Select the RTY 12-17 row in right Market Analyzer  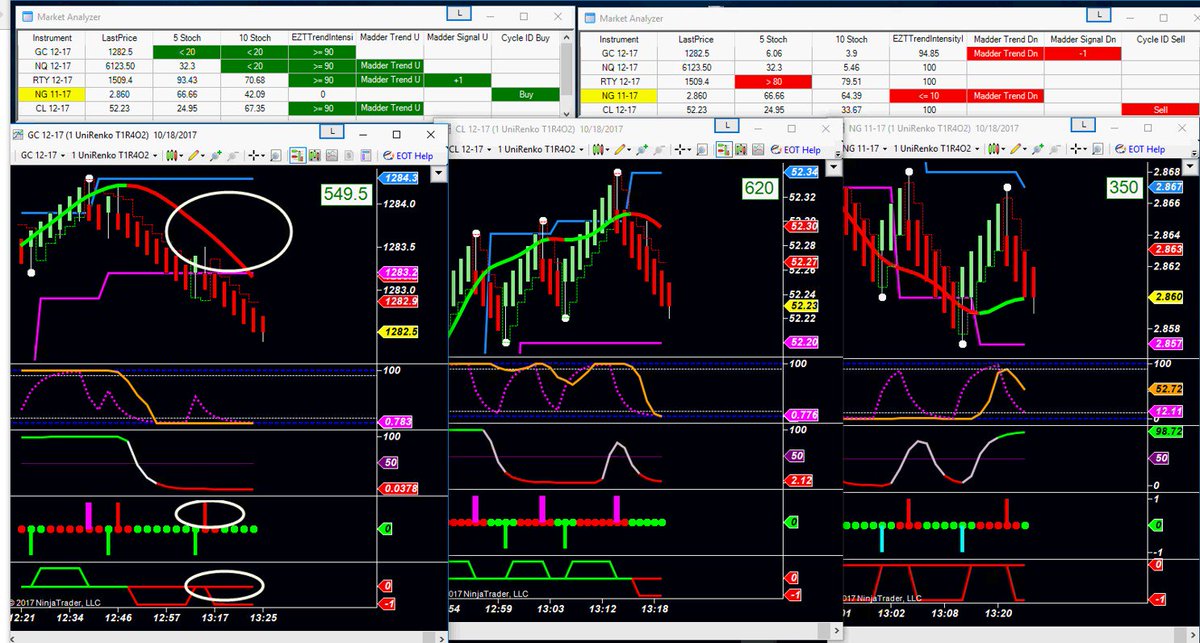pyautogui.click(x=890, y=81)
